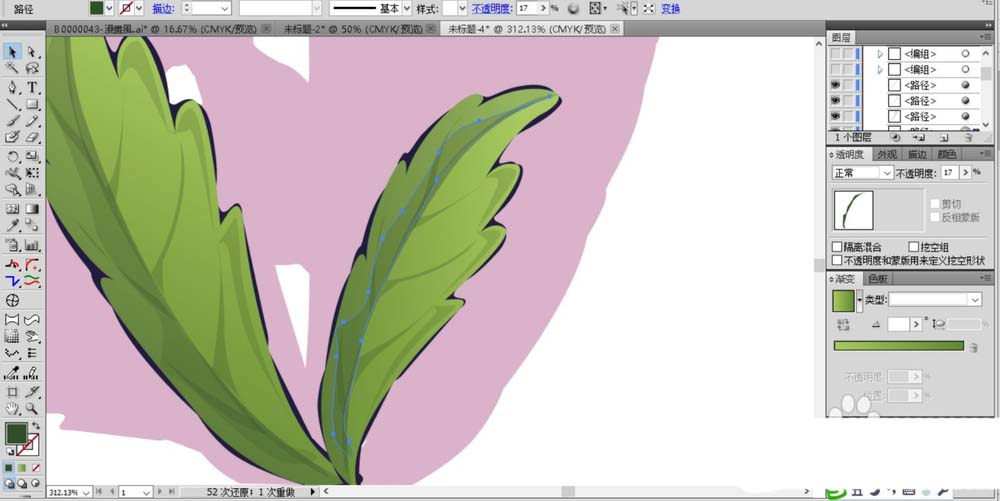Select the Column Graph tool
The width and height of the screenshot is (1000, 501).
tap(32, 245)
